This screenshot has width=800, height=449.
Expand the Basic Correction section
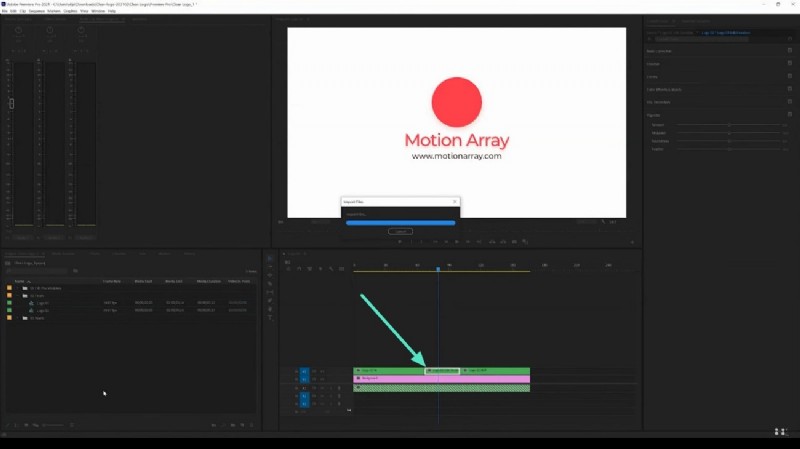tap(659, 51)
